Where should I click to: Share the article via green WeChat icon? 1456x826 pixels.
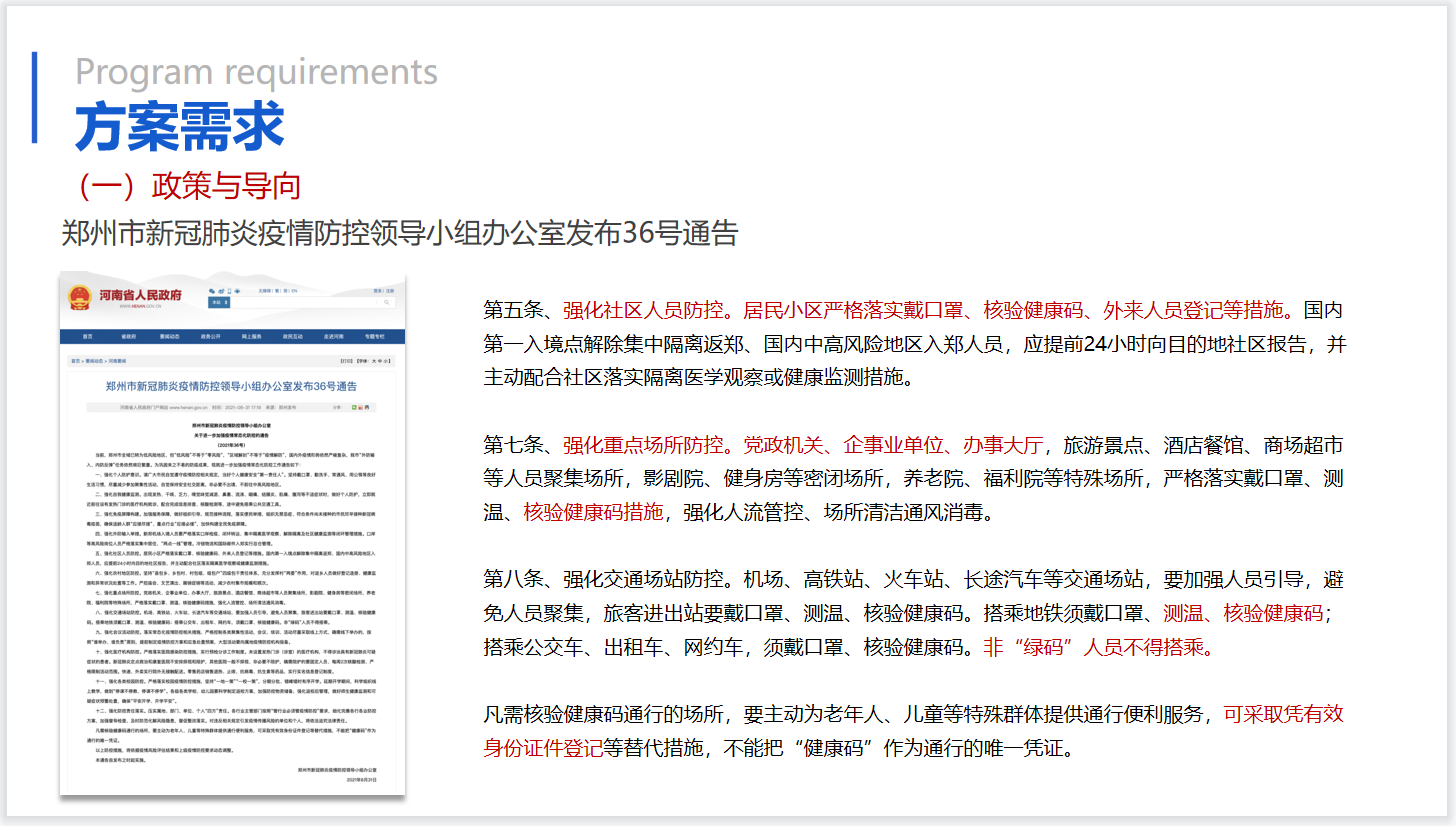click(x=354, y=407)
